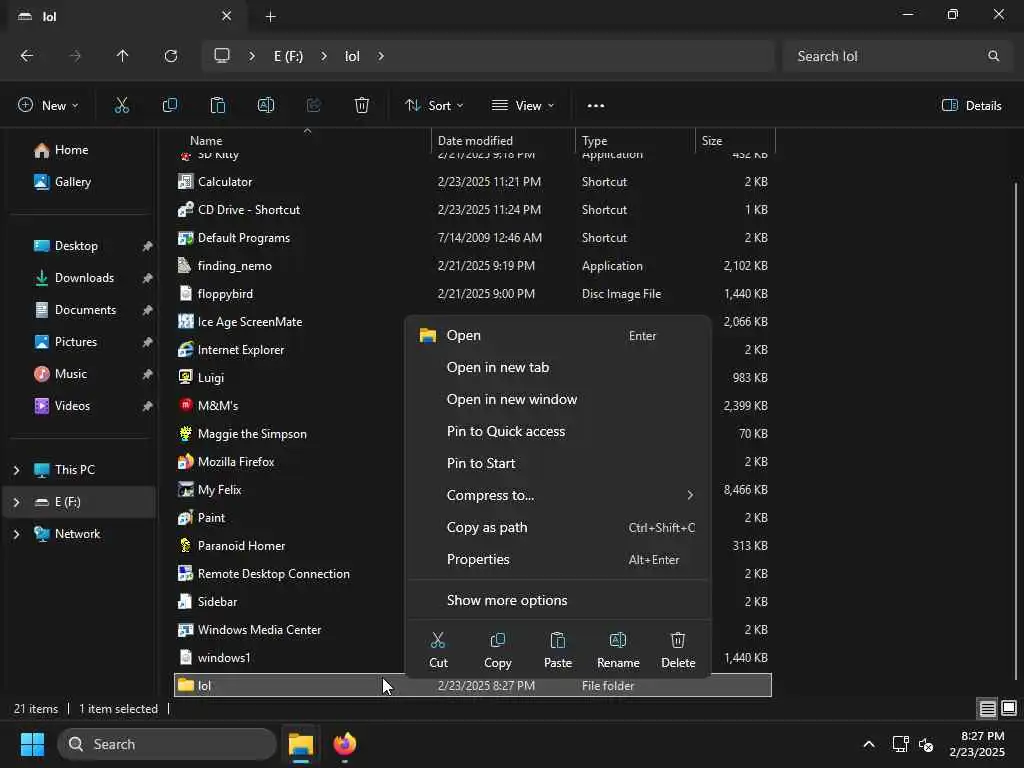1024x768 pixels.
Task: Select Delete in the context menu
Action: [678, 650]
